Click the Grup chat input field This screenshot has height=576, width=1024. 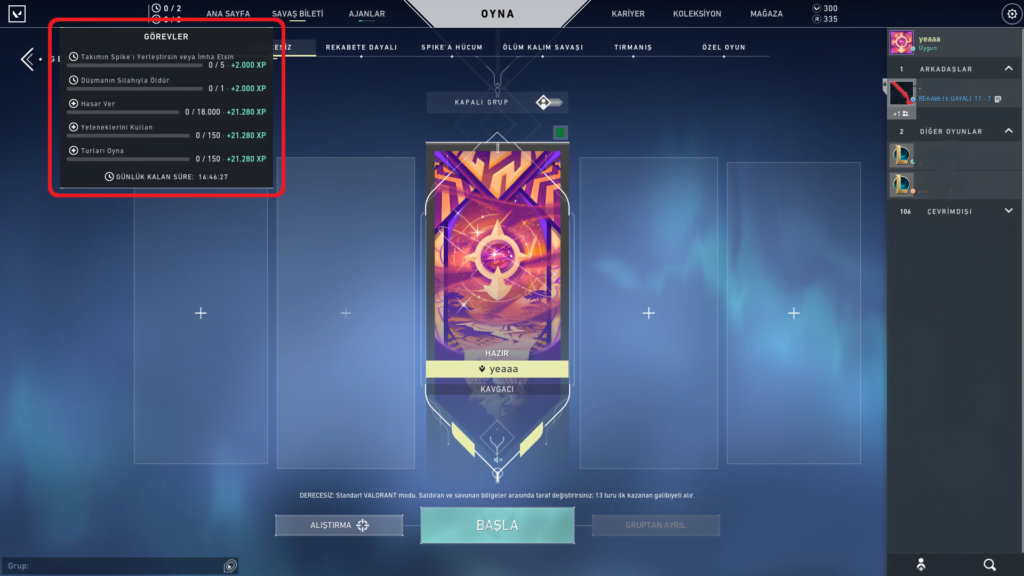114,566
